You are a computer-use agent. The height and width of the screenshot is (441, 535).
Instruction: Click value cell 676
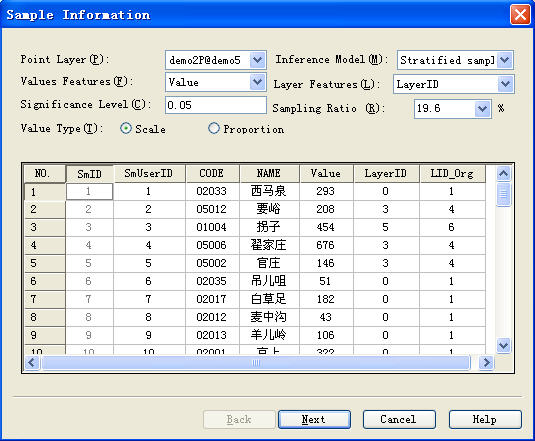tap(326, 246)
